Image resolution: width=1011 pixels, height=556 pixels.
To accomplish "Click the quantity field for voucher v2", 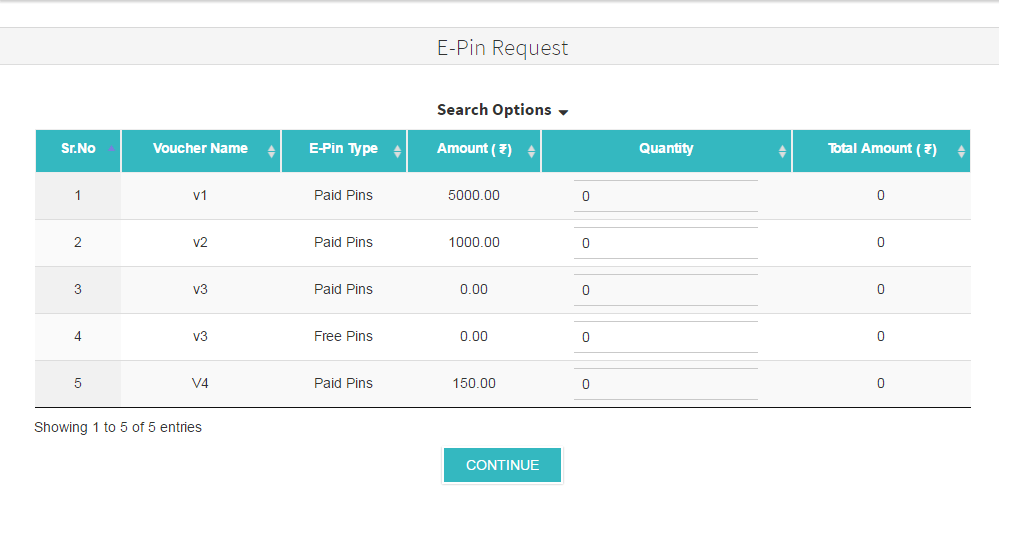I will (665, 243).
